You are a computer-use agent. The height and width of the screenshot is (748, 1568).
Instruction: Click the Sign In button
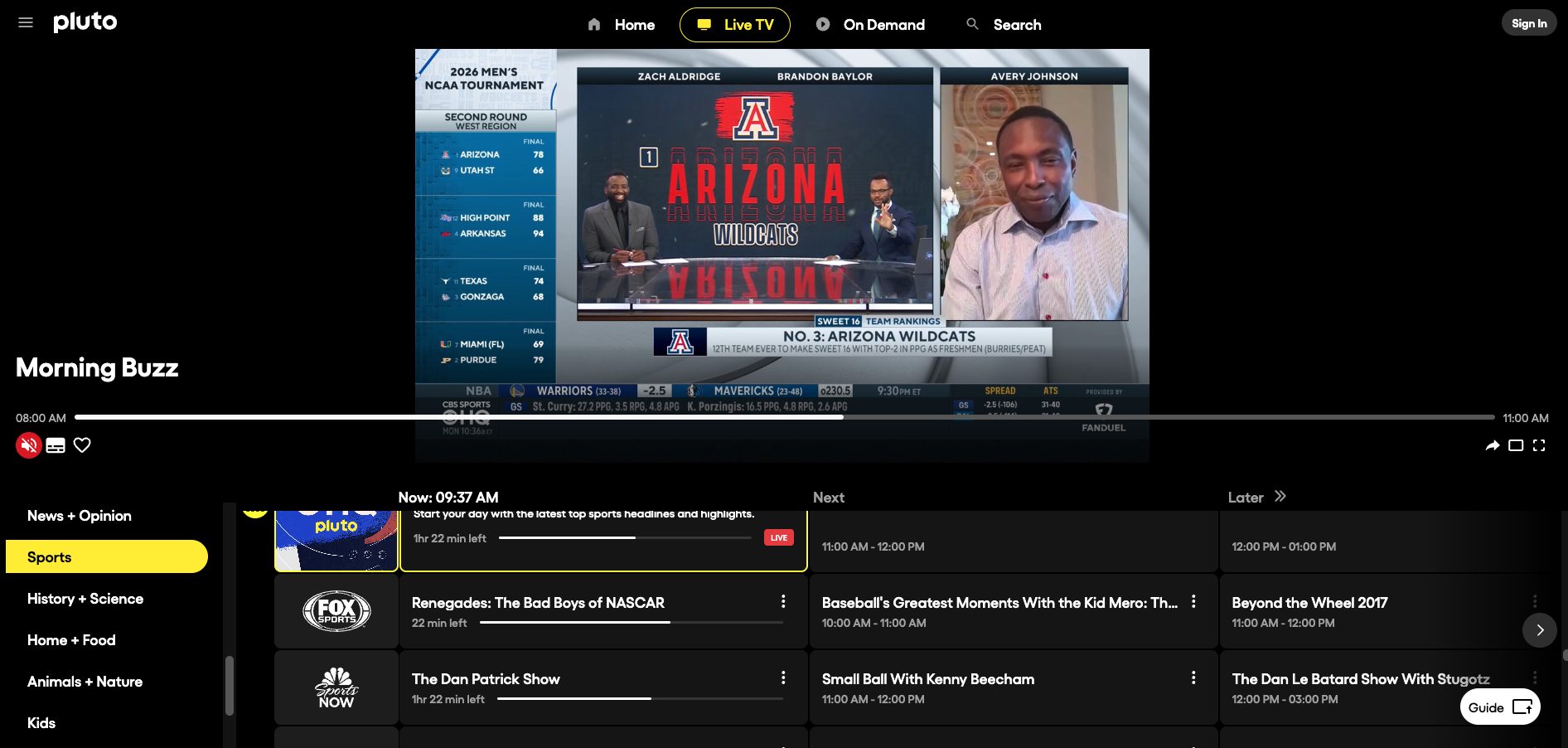(x=1529, y=23)
